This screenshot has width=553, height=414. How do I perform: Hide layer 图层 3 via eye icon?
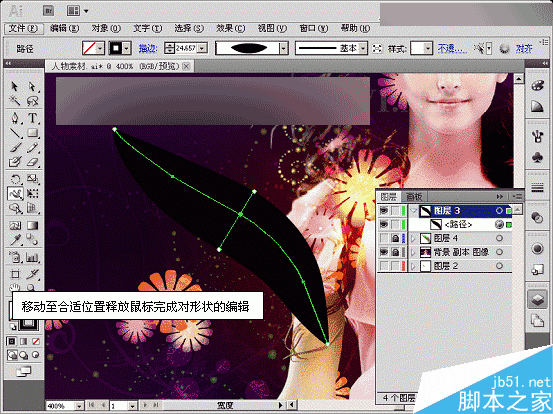pos(383,211)
